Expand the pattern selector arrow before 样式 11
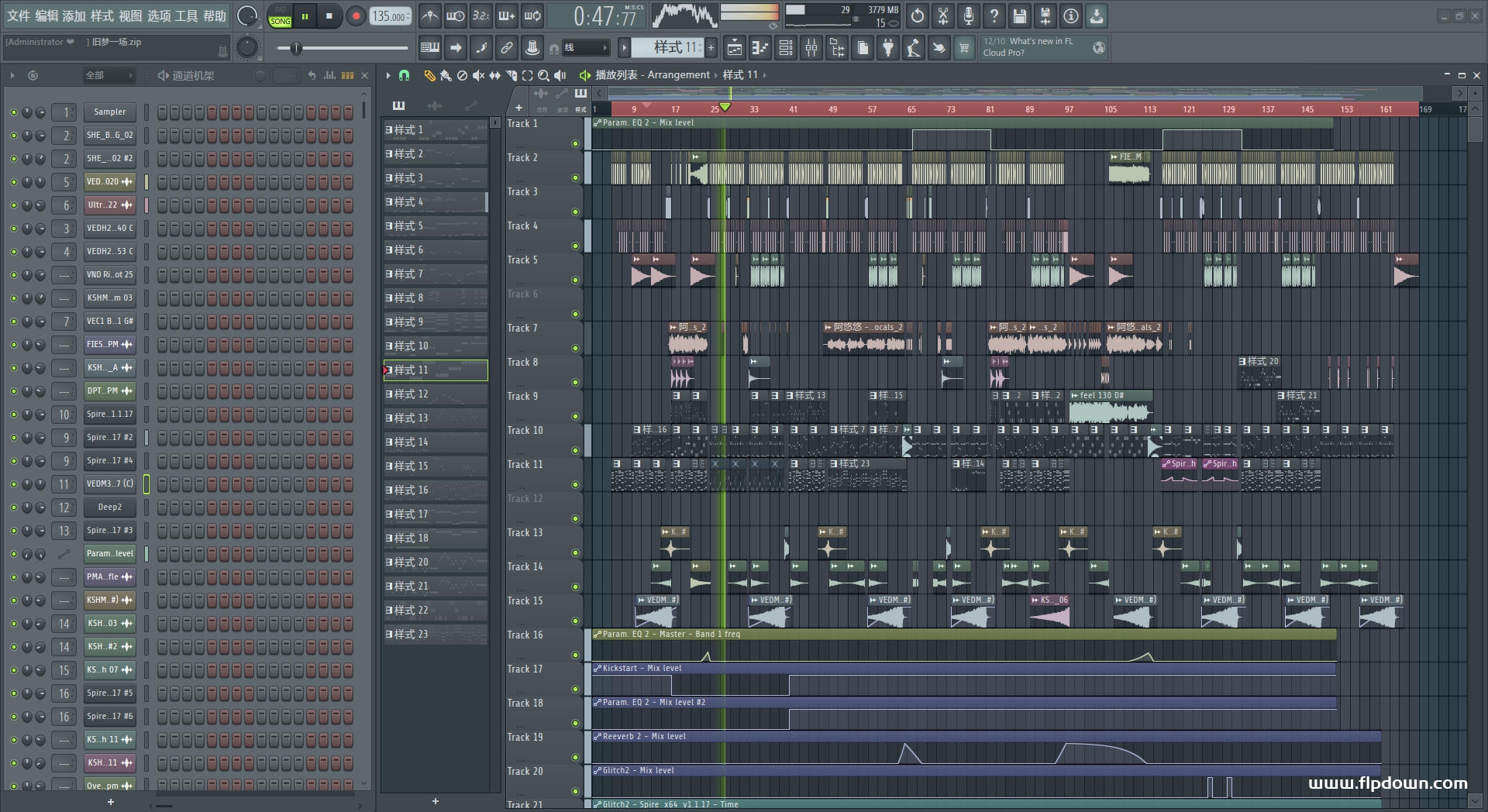The width and height of the screenshot is (1488, 812). pos(624,48)
